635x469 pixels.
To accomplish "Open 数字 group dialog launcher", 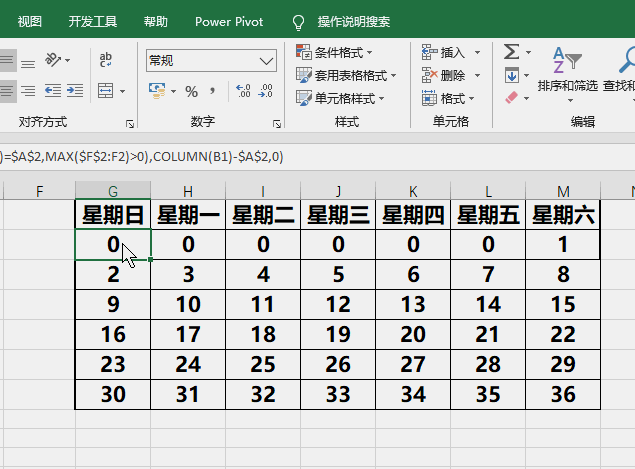I will pyautogui.click(x=277, y=124).
